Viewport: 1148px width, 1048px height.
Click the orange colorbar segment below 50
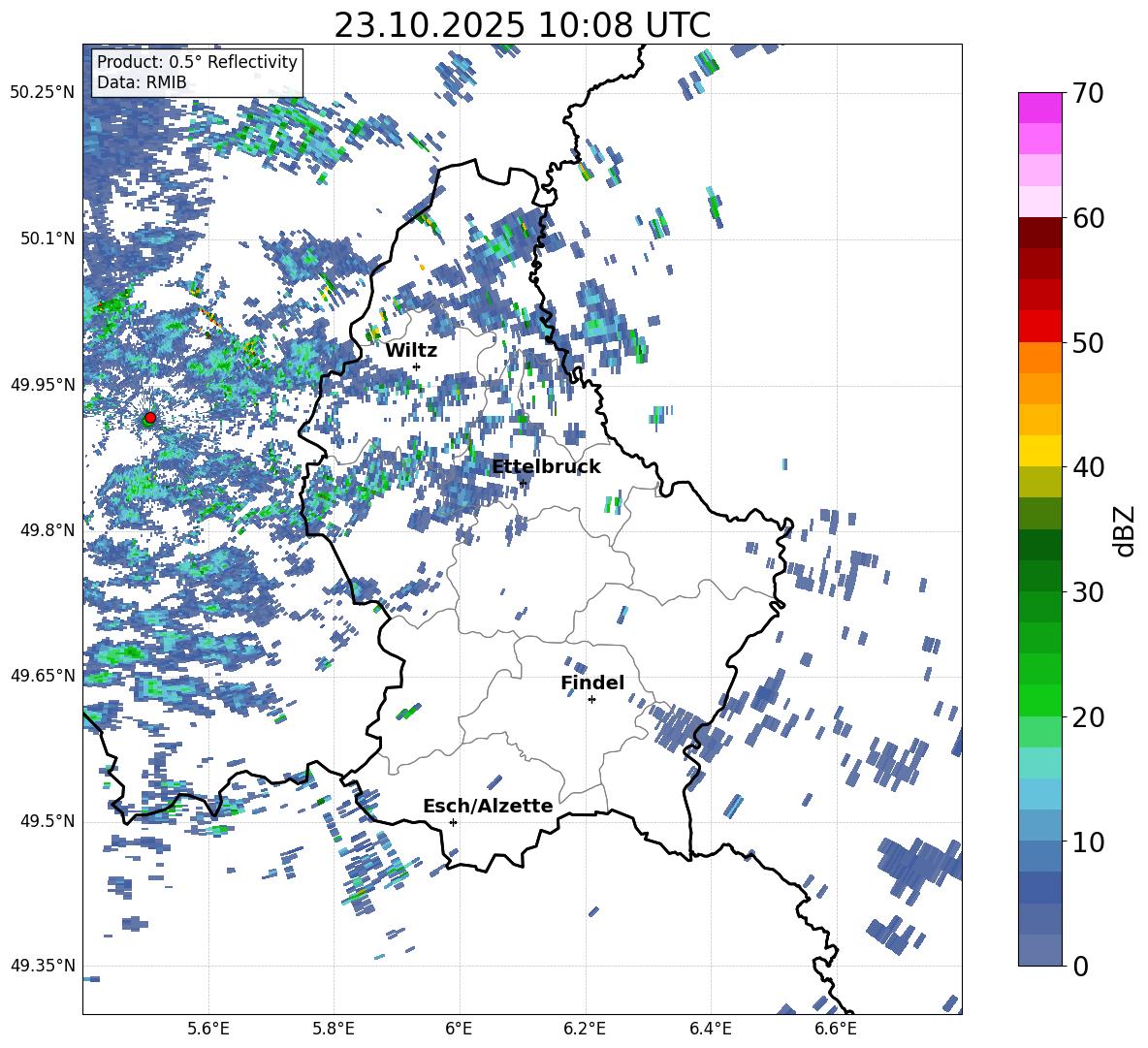(1040, 357)
